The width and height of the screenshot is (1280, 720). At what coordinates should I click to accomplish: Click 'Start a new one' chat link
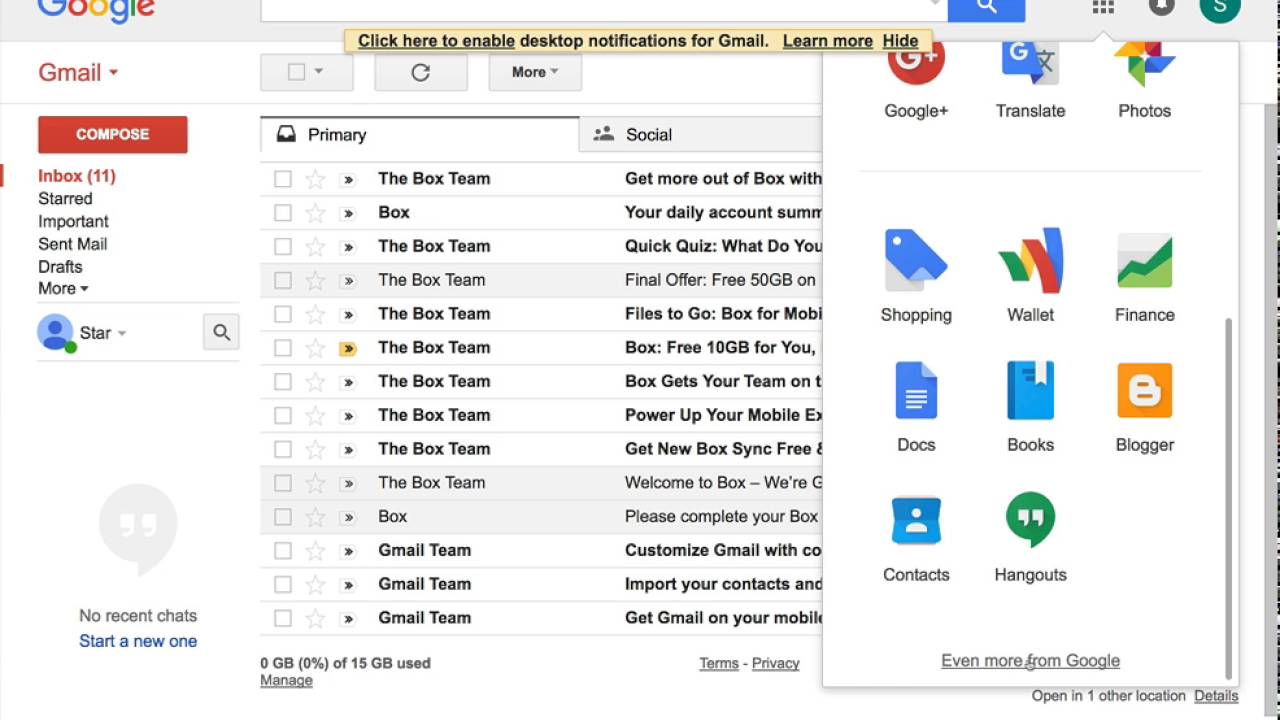(138, 641)
